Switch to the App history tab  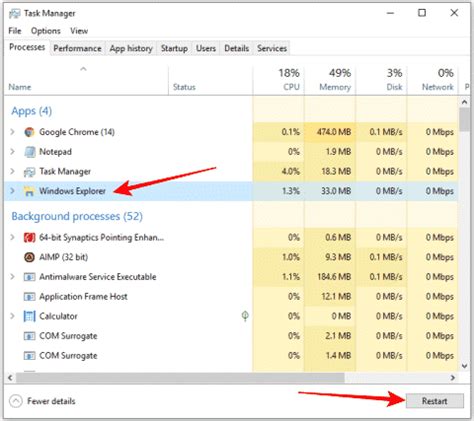pos(131,48)
